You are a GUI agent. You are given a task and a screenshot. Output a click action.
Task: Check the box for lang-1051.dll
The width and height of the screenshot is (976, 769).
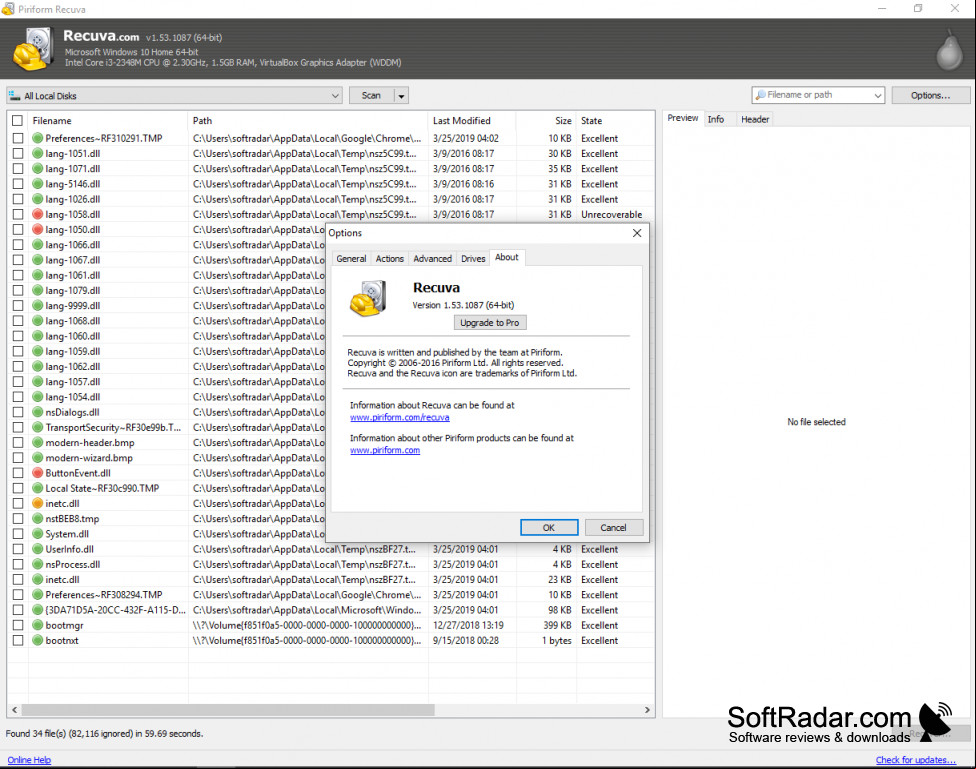[17, 153]
